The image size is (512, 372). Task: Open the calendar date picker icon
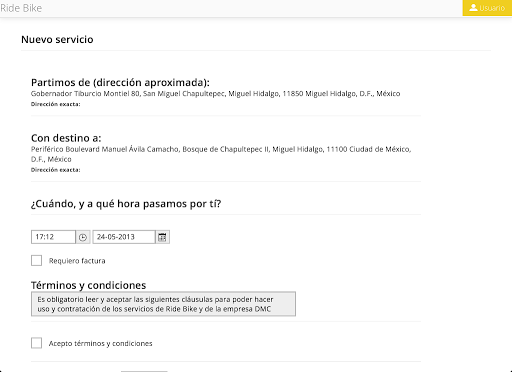[162, 237]
